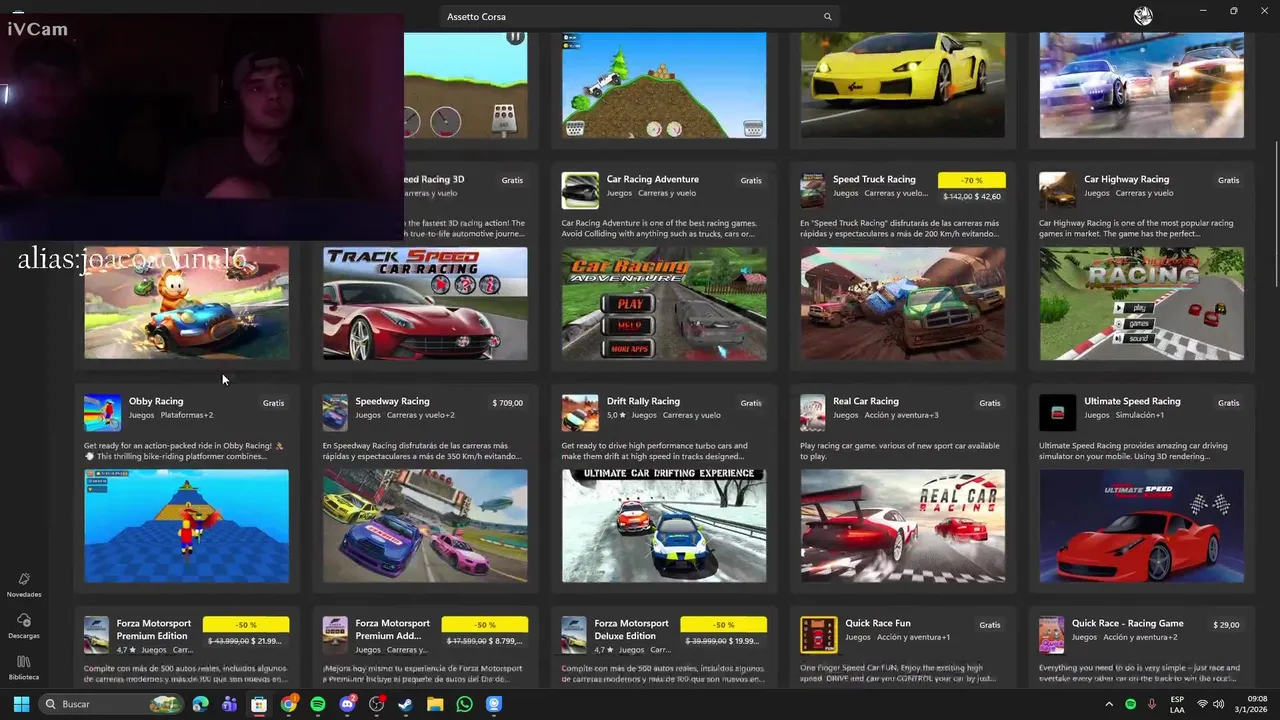1280x720 pixels.
Task: Click Gratis button for Drift Rally Racing
Action: click(751, 403)
